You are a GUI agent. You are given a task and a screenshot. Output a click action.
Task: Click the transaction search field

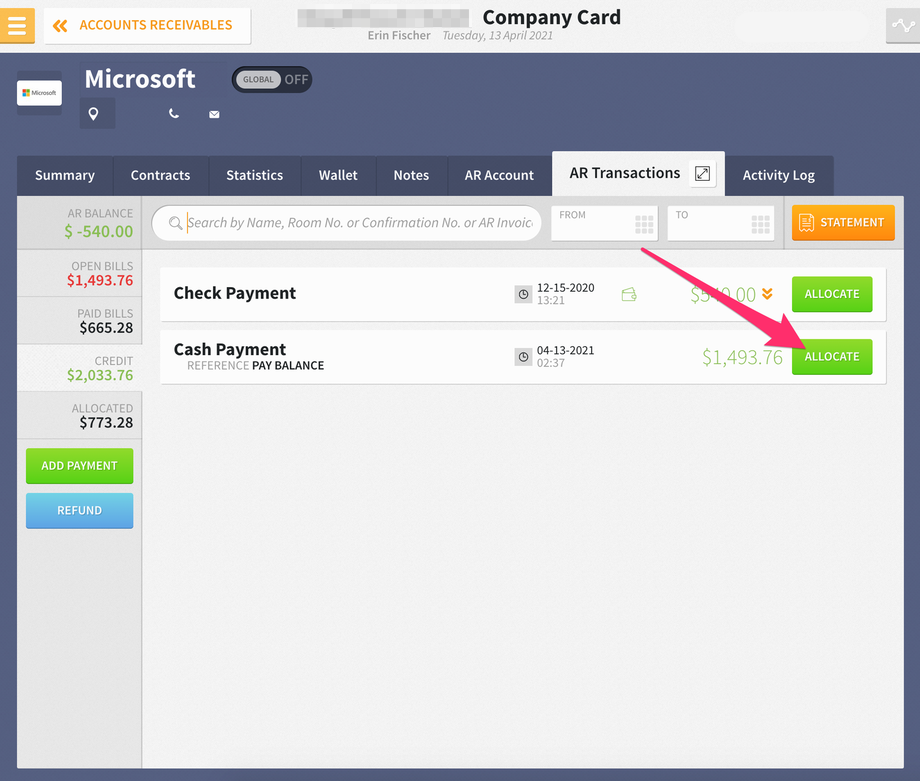pos(347,223)
